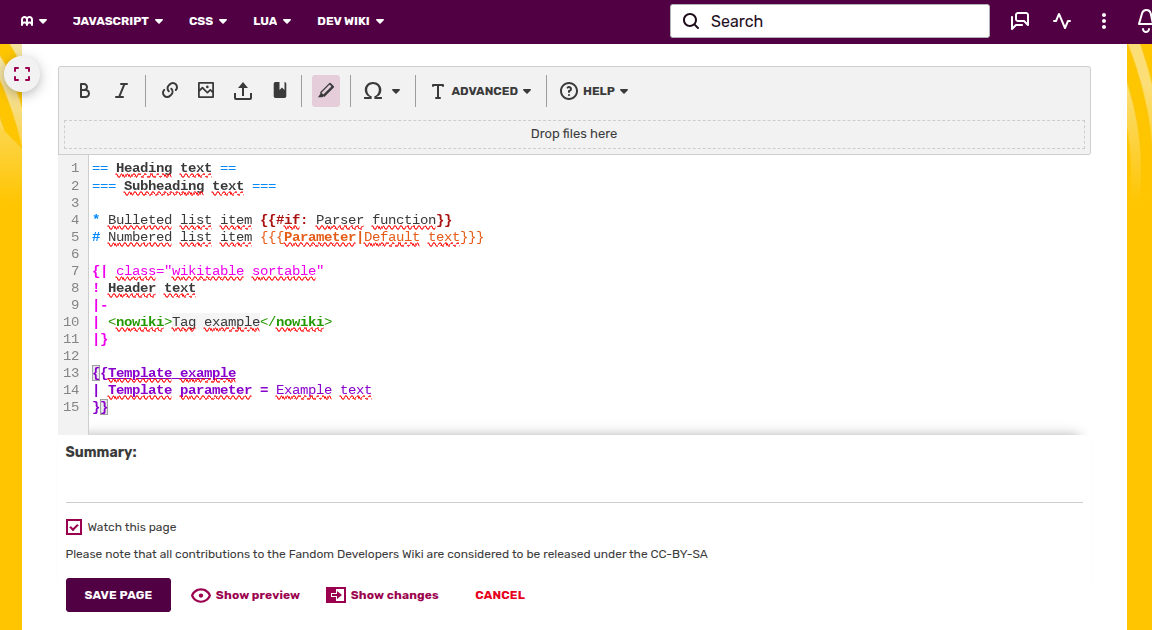Insert a link with the chain icon
This screenshot has width=1152, height=630.
[169, 90]
